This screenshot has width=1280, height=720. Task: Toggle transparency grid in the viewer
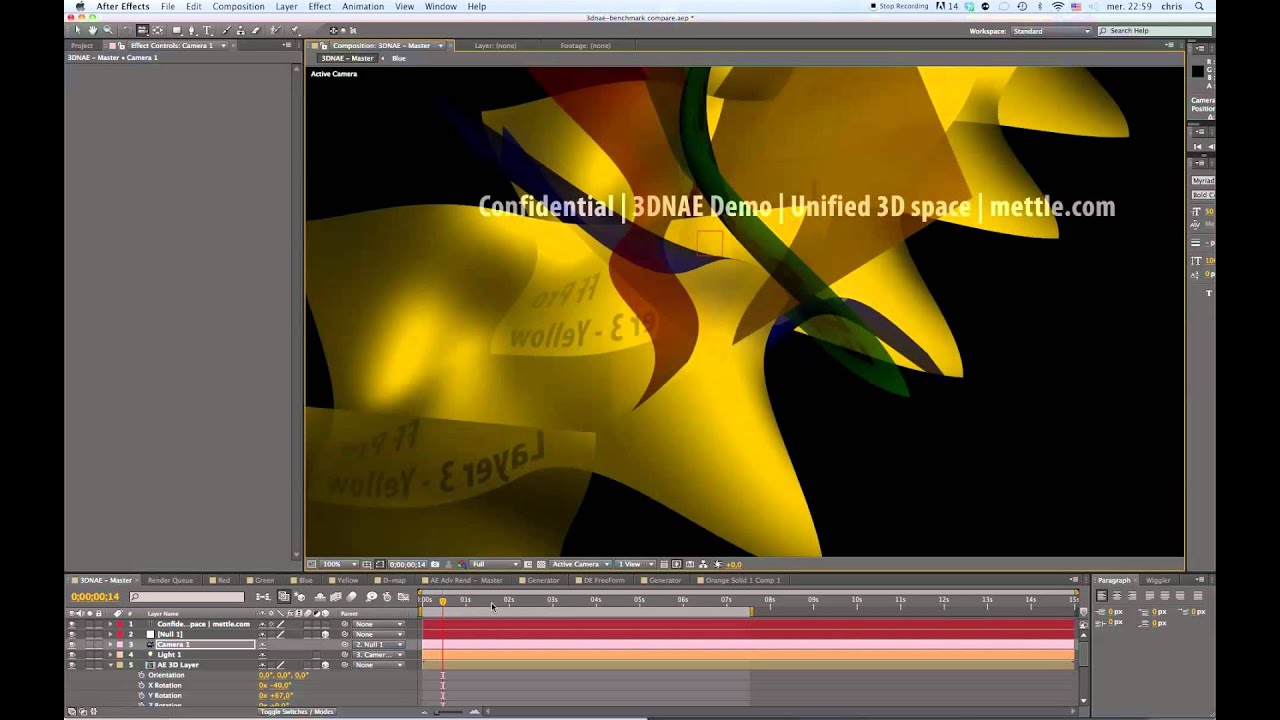541,564
